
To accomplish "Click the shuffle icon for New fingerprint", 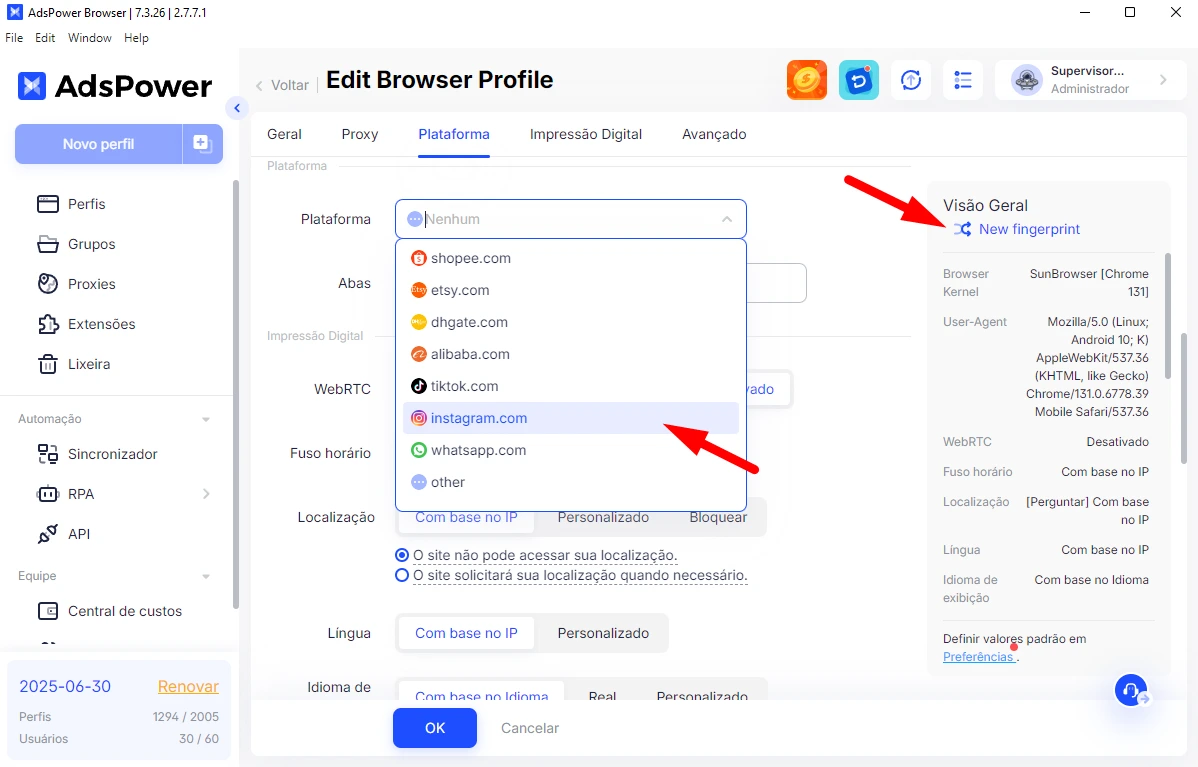I will (962, 229).
